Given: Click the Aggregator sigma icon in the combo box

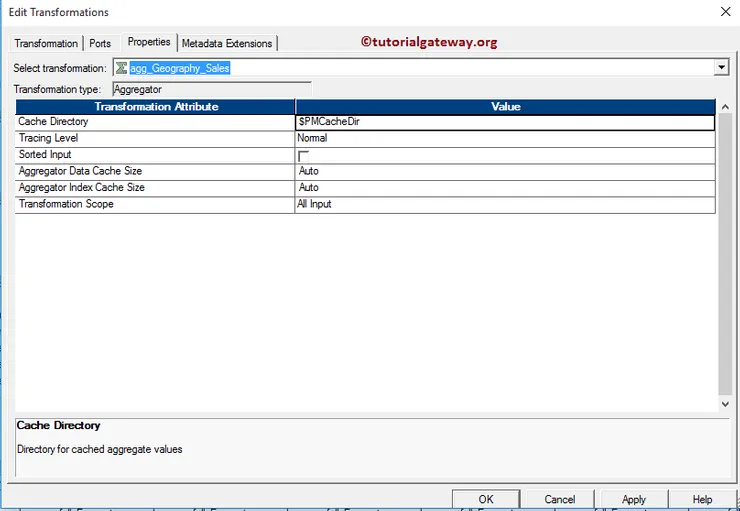Looking at the screenshot, I should [121, 68].
